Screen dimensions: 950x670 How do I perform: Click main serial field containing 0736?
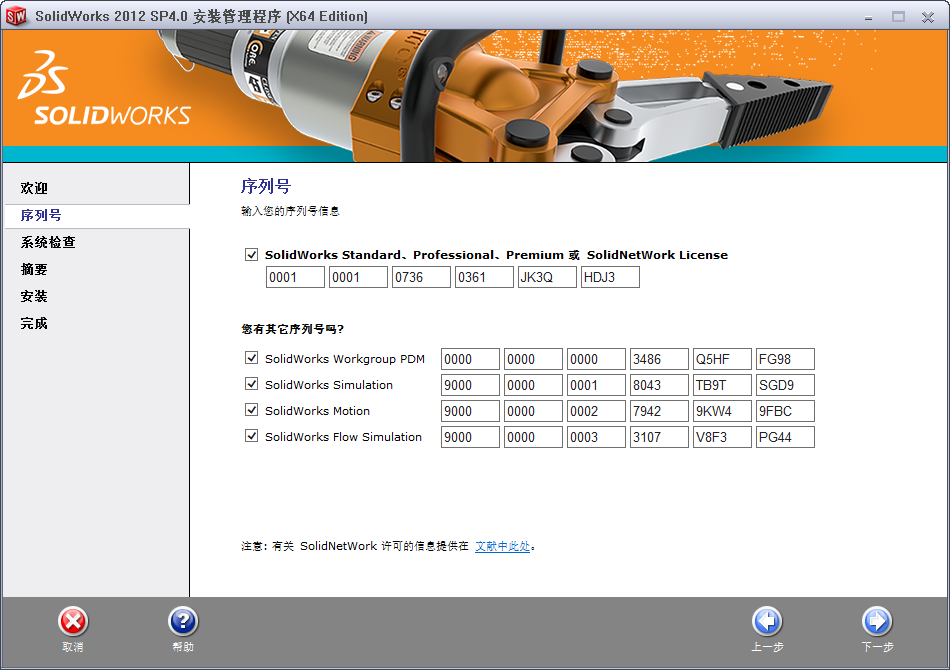pyautogui.click(x=421, y=277)
